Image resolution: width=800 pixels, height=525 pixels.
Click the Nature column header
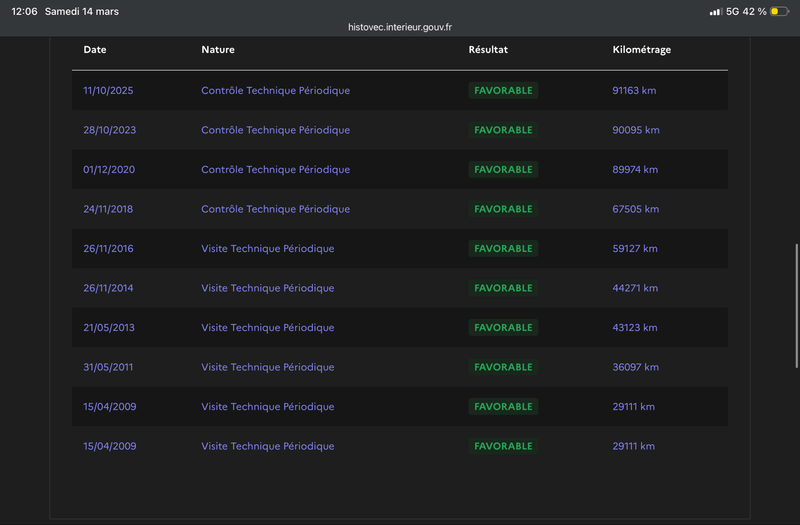[x=218, y=50]
